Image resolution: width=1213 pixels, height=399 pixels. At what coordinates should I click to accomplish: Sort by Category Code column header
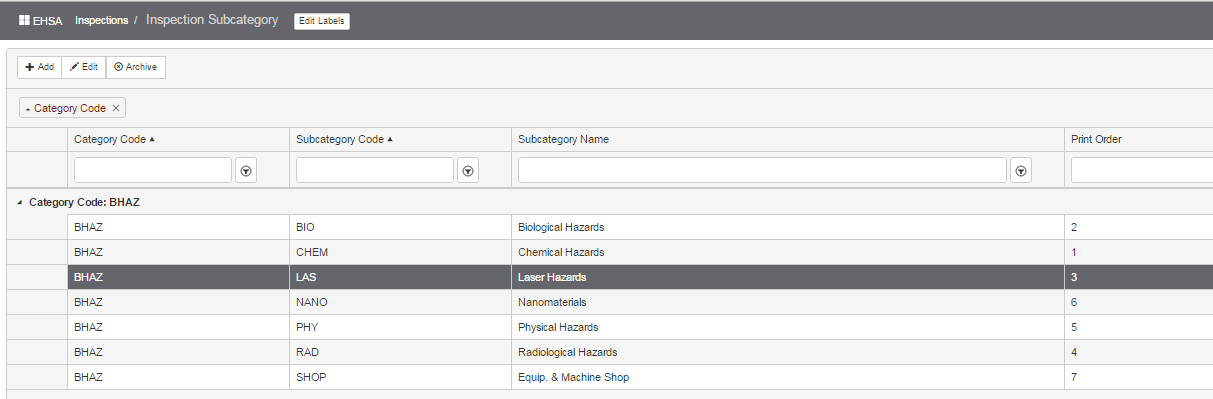[x=114, y=139]
